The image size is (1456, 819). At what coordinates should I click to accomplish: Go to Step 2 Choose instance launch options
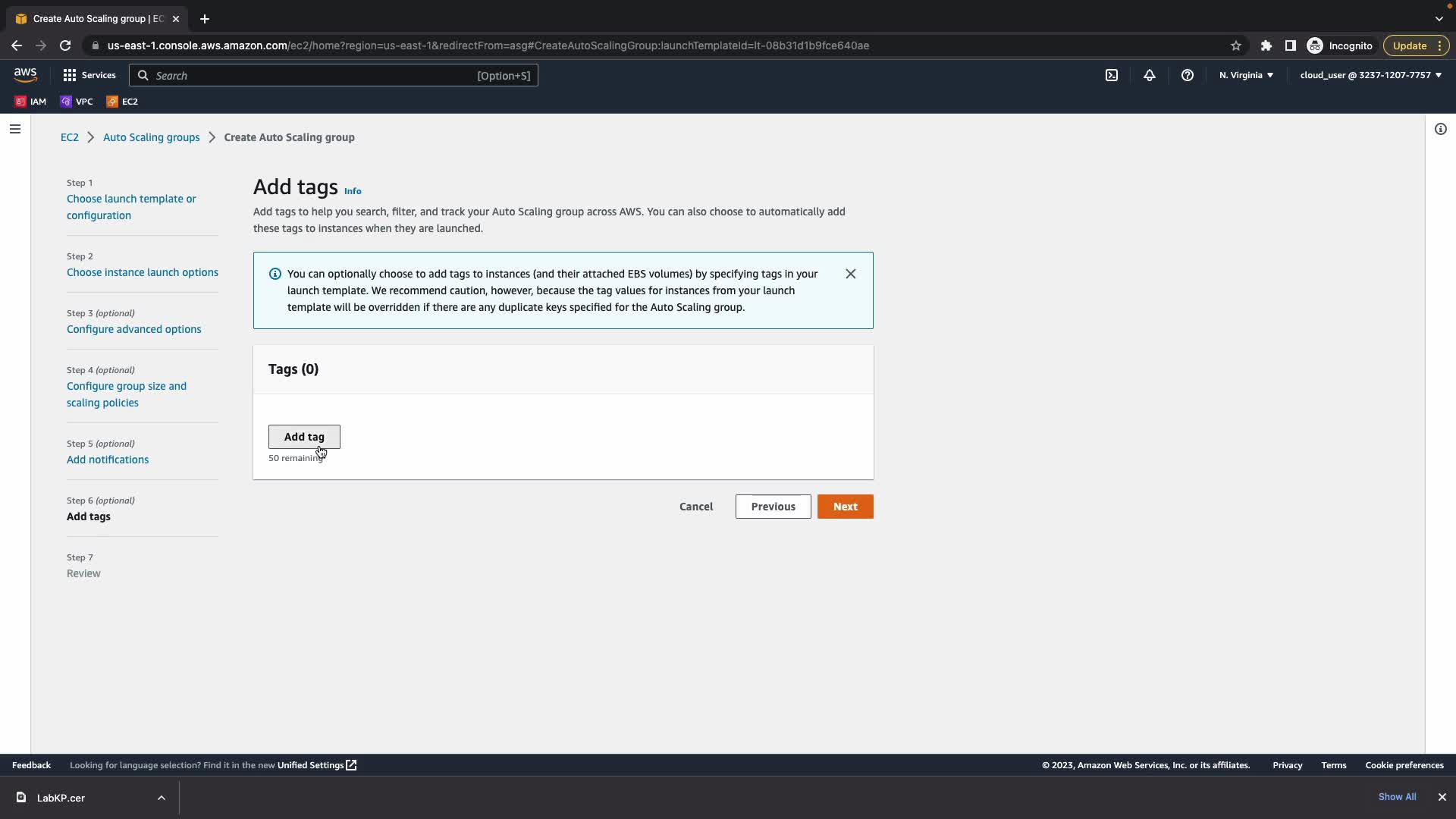[142, 272]
